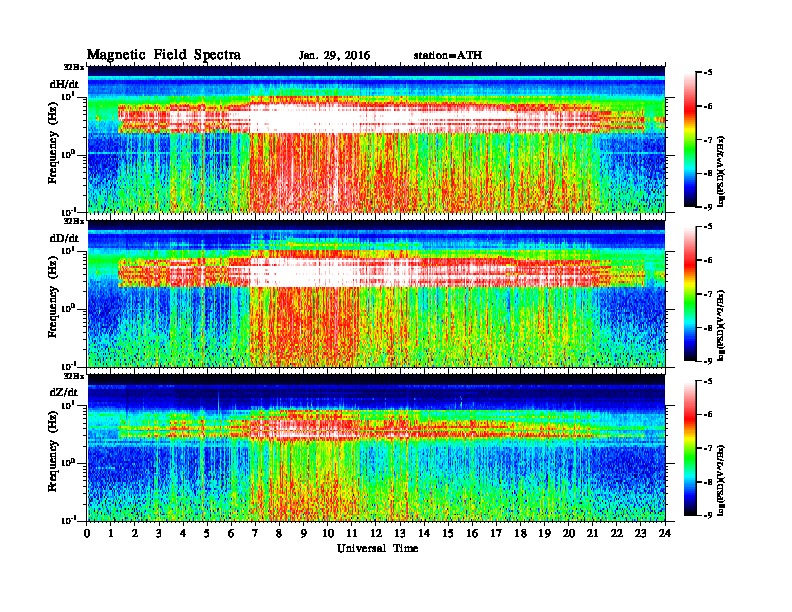Screen dimensions: 792x612
Task: Click the -5 tick on dH/dt colorbar
Action: click(708, 73)
